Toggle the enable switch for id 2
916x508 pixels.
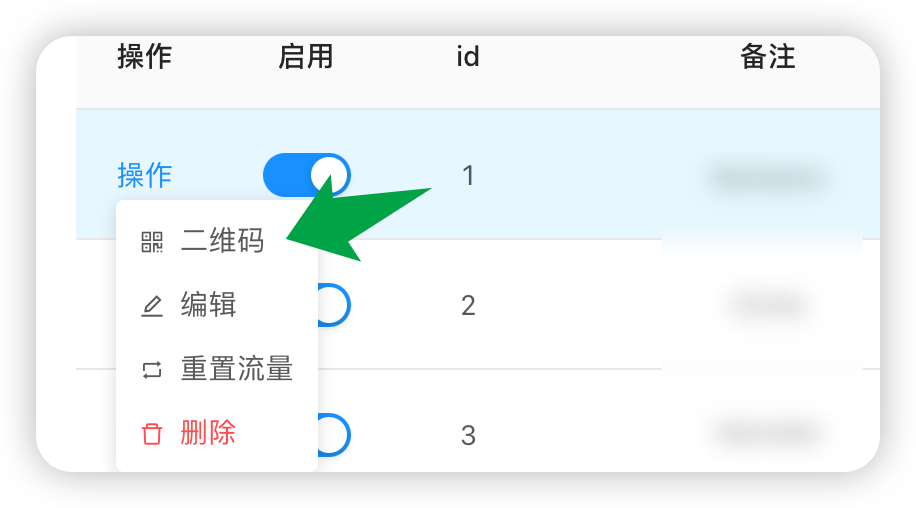point(334,305)
